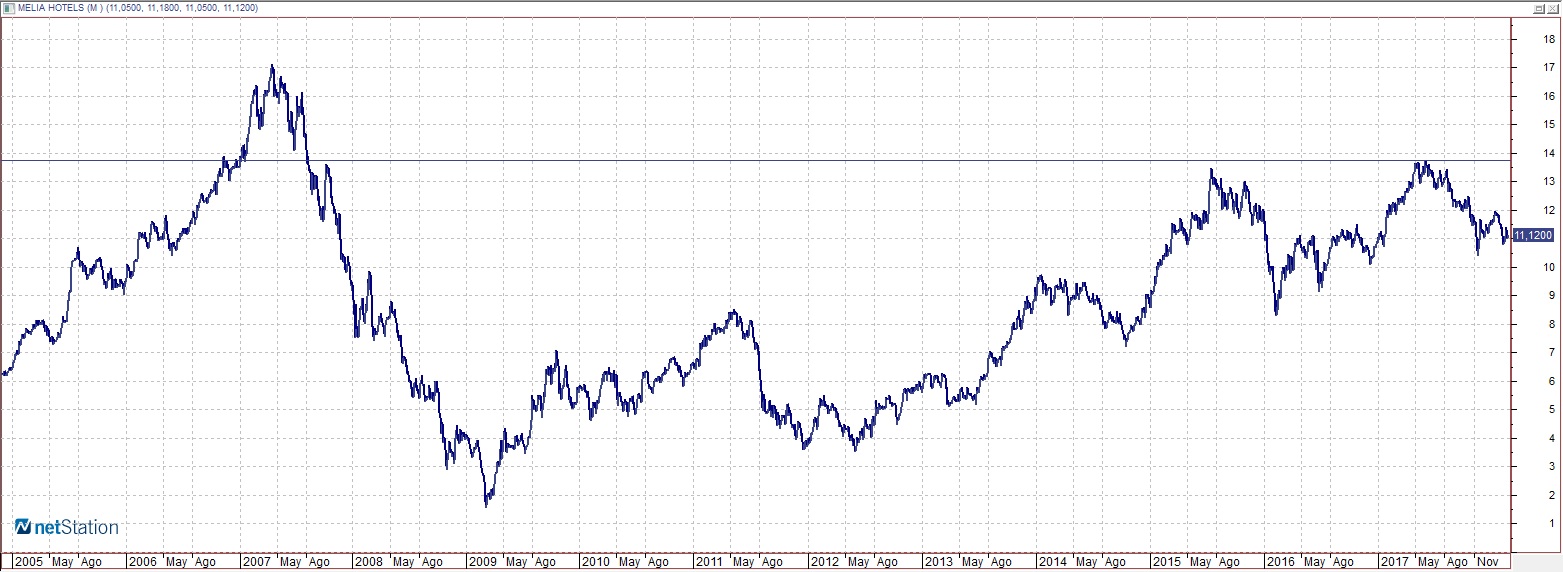The height and width of the screenshot is (572, 1563).
Task: Click the 14 value on price axis
Action: (1547, 154)
